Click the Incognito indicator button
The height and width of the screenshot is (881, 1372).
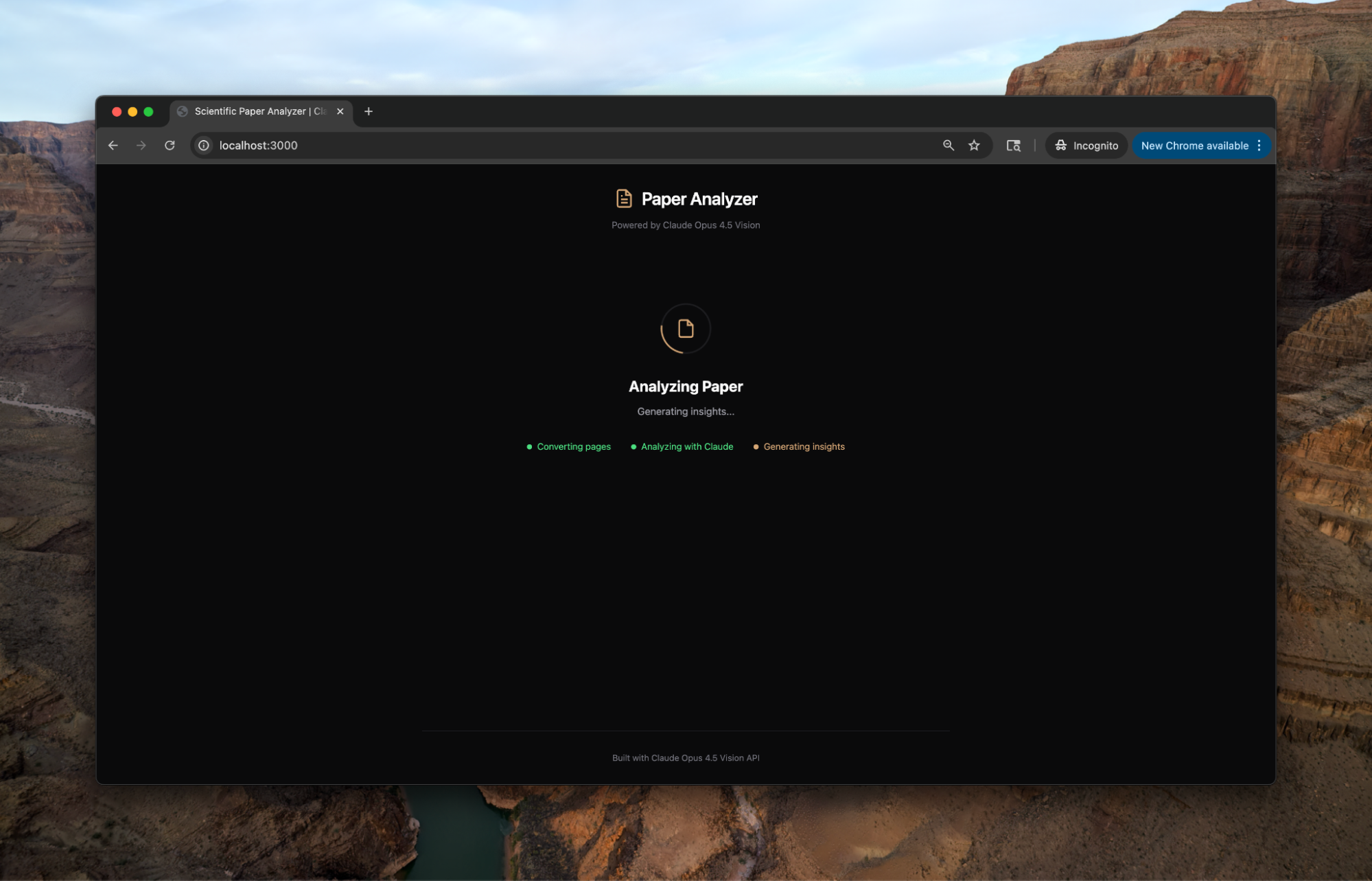point(1086,146)
